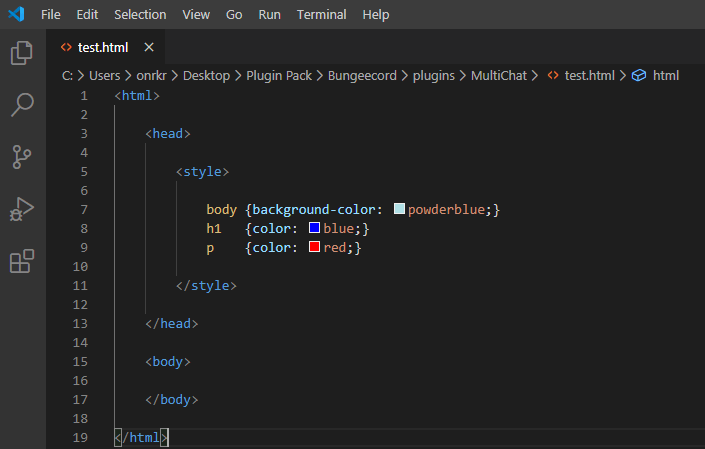This screenshot has height=449, width=705.
Task: Open the Source Control view icon
Action: coord(22,156)
